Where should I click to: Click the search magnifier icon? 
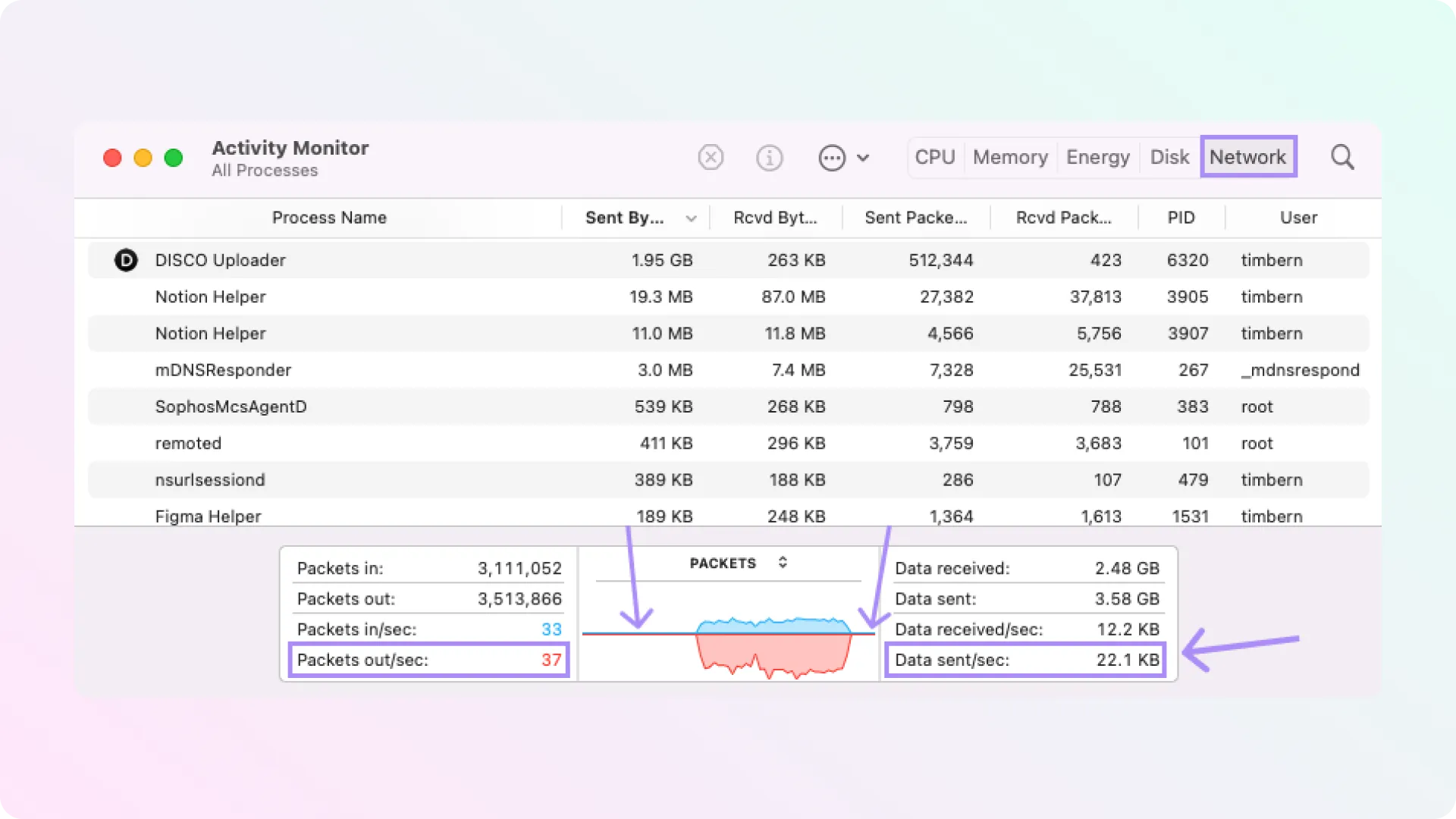click(1342, 157)
